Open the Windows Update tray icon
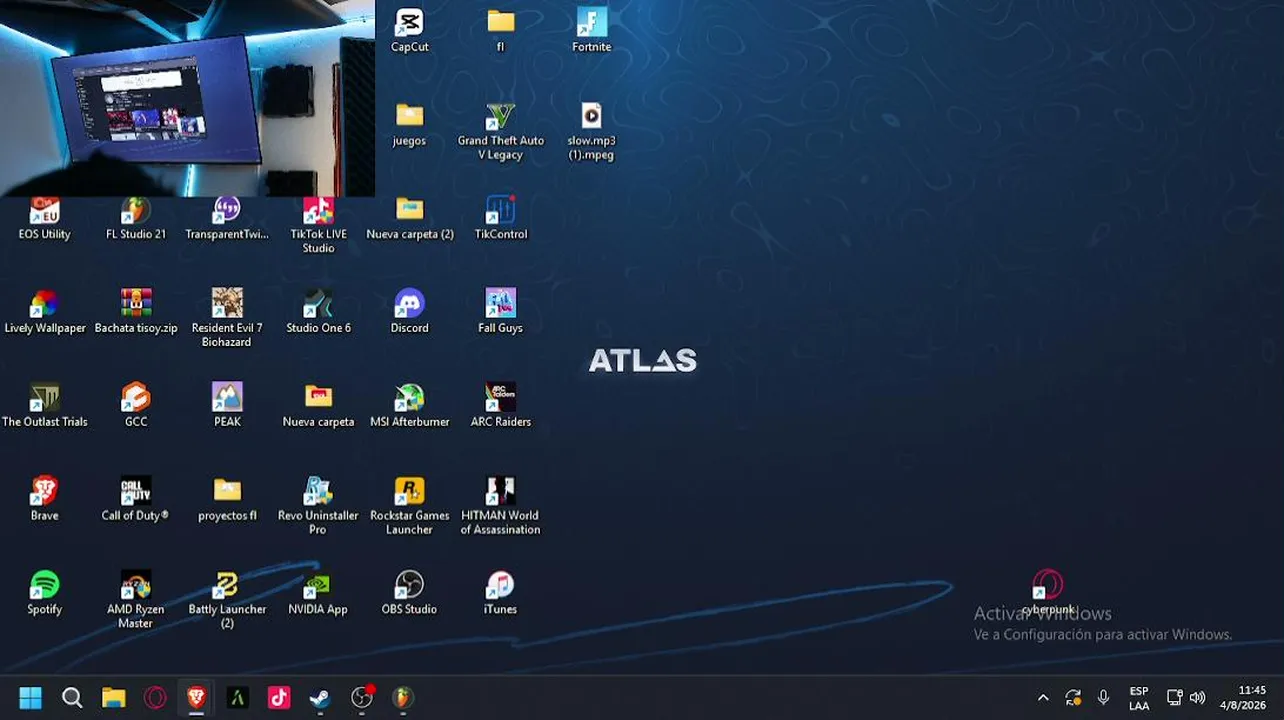The height and width of the screenshot is (720, 1284). (1073, 698)
